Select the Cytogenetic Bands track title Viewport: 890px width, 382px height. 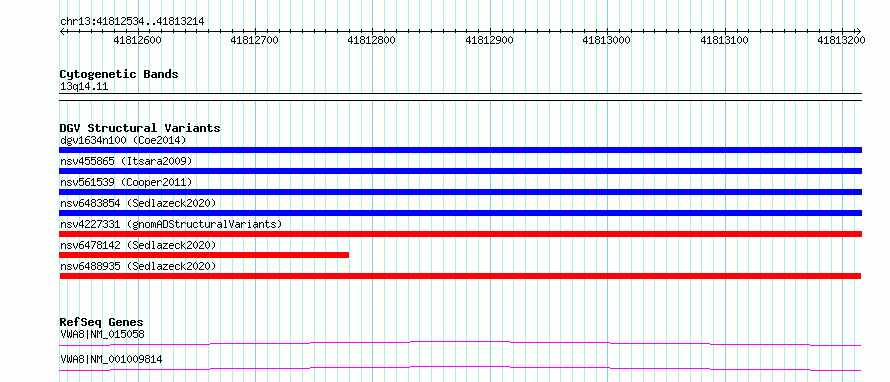click(119, 74)
